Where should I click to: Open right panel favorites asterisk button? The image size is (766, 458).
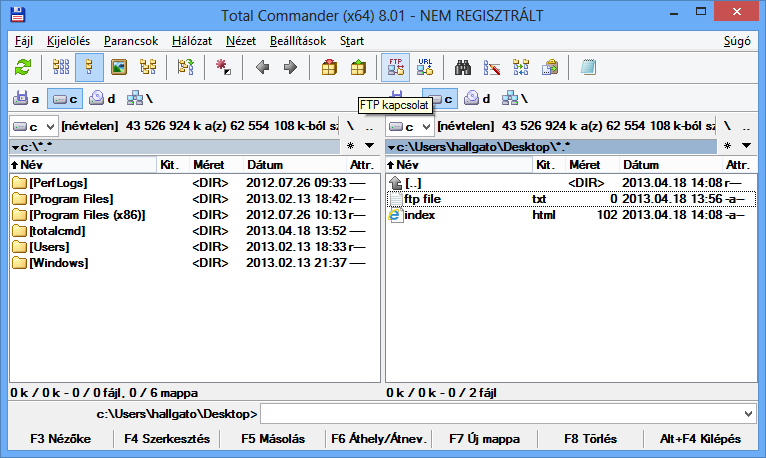pos(727,146)
